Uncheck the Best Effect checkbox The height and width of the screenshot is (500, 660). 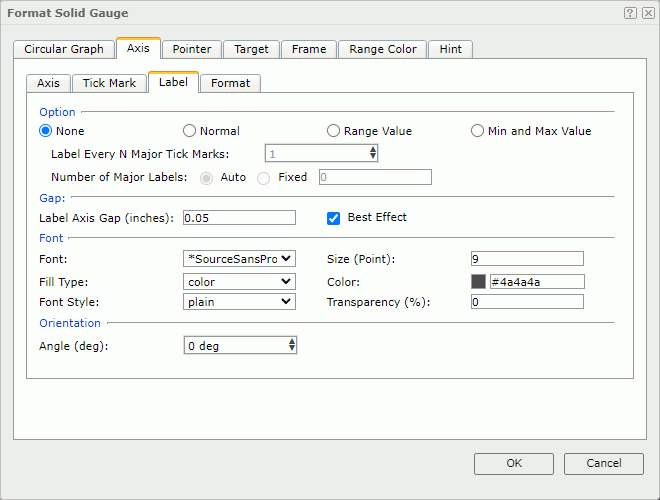[x=334, y=218]
